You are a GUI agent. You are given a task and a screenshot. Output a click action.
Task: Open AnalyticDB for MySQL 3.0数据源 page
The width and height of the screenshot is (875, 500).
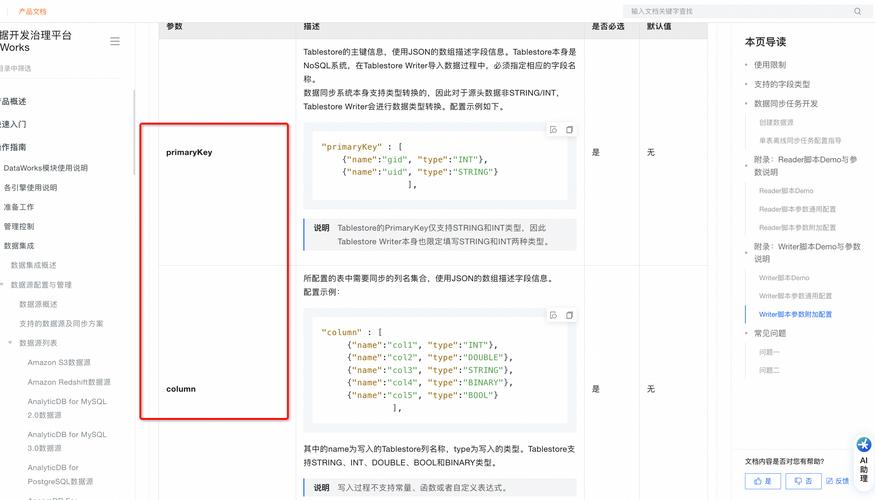[67, 441]
